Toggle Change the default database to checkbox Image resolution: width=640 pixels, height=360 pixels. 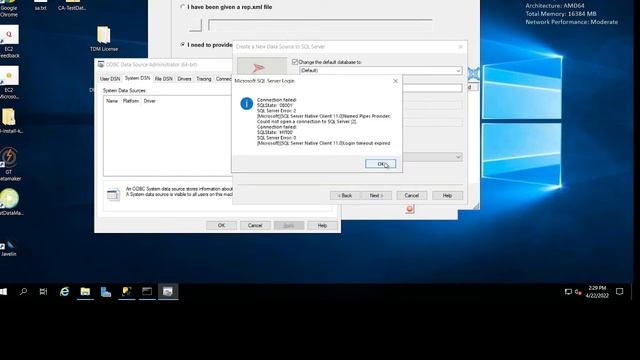[295, 62]
